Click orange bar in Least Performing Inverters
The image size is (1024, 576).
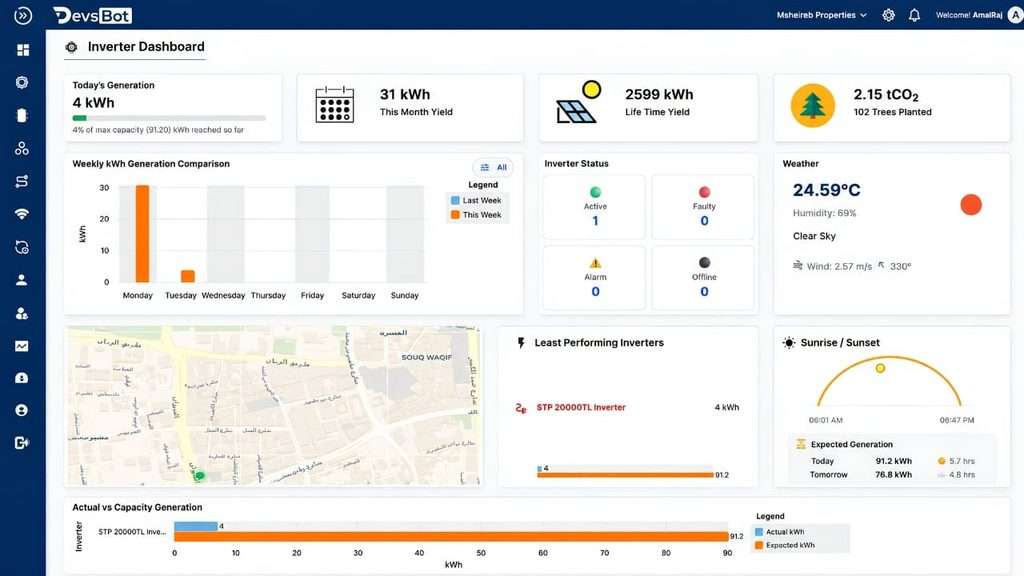[625, 475]
